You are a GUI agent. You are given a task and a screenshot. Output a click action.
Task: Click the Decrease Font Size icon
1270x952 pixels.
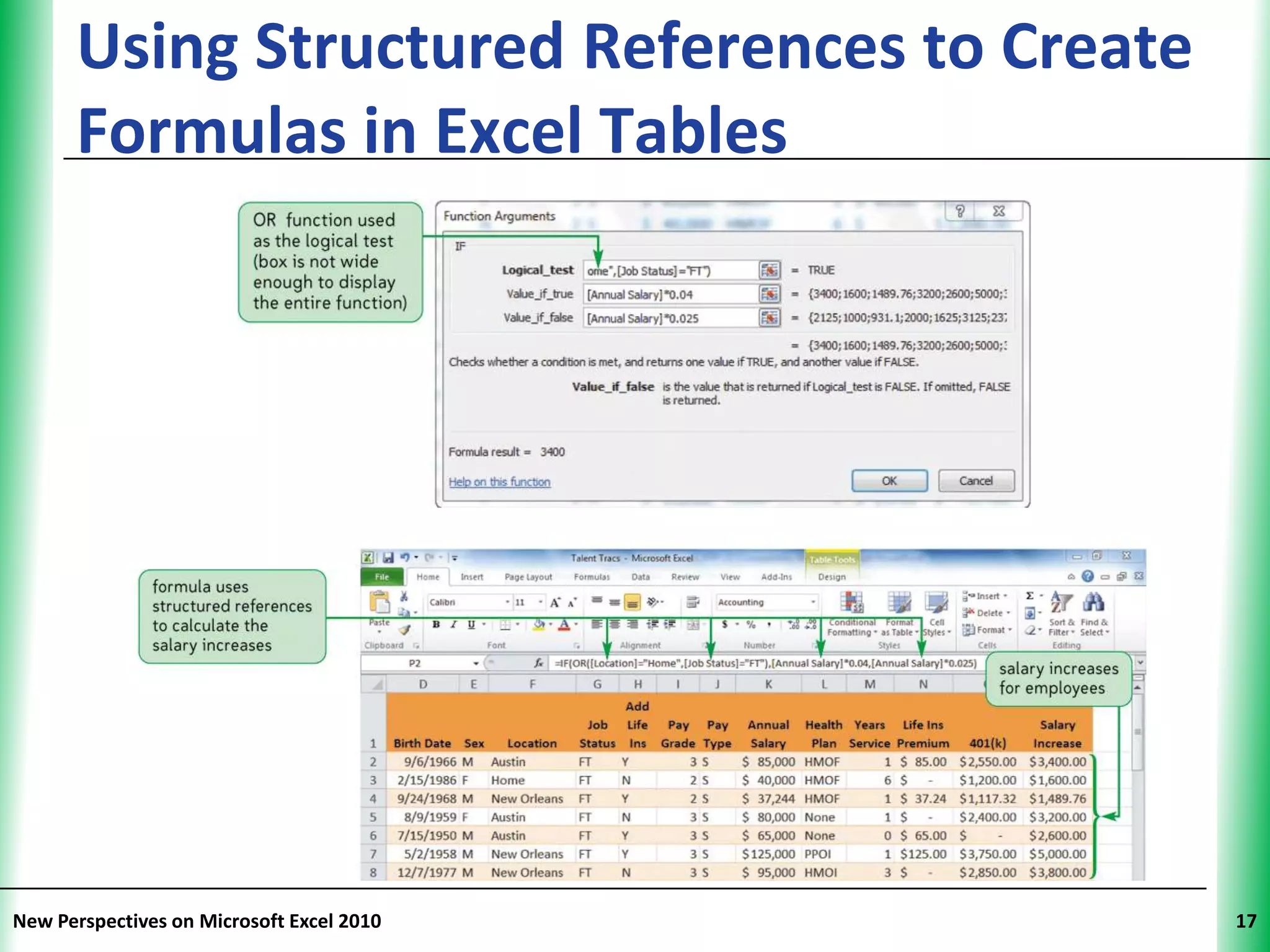click(572, 602)
